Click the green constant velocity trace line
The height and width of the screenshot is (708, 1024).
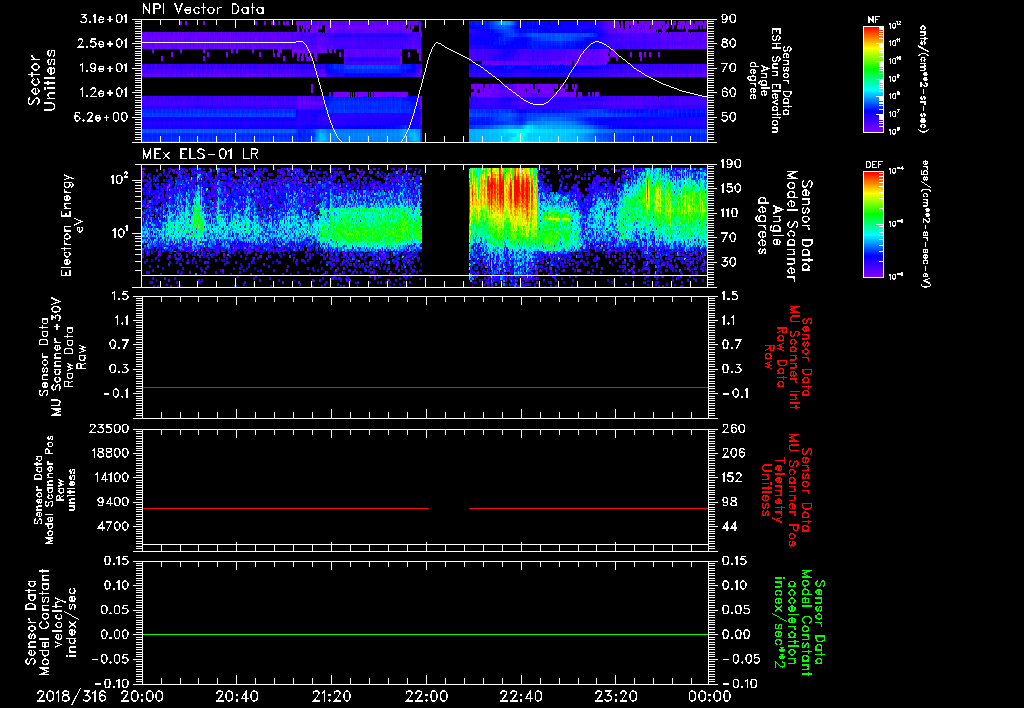(x=425, y=634)
